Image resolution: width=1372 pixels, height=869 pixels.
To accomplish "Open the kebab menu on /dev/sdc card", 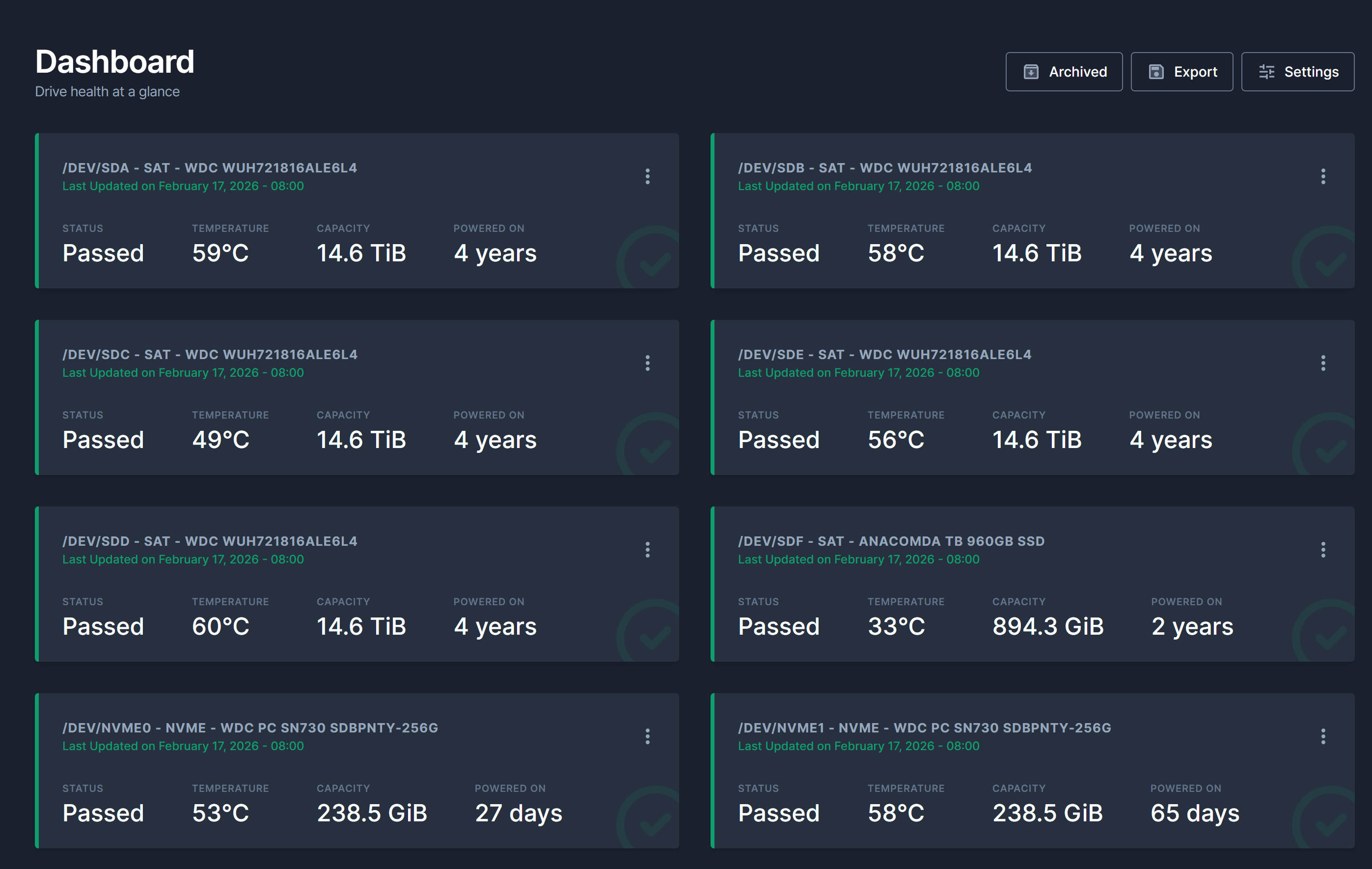I will coord(647,363).
